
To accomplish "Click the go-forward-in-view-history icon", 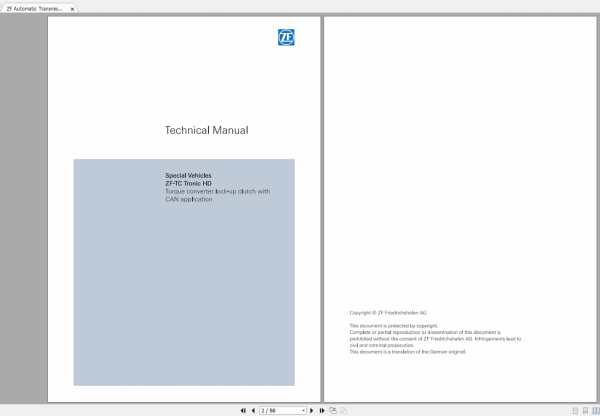I will 343,410.
